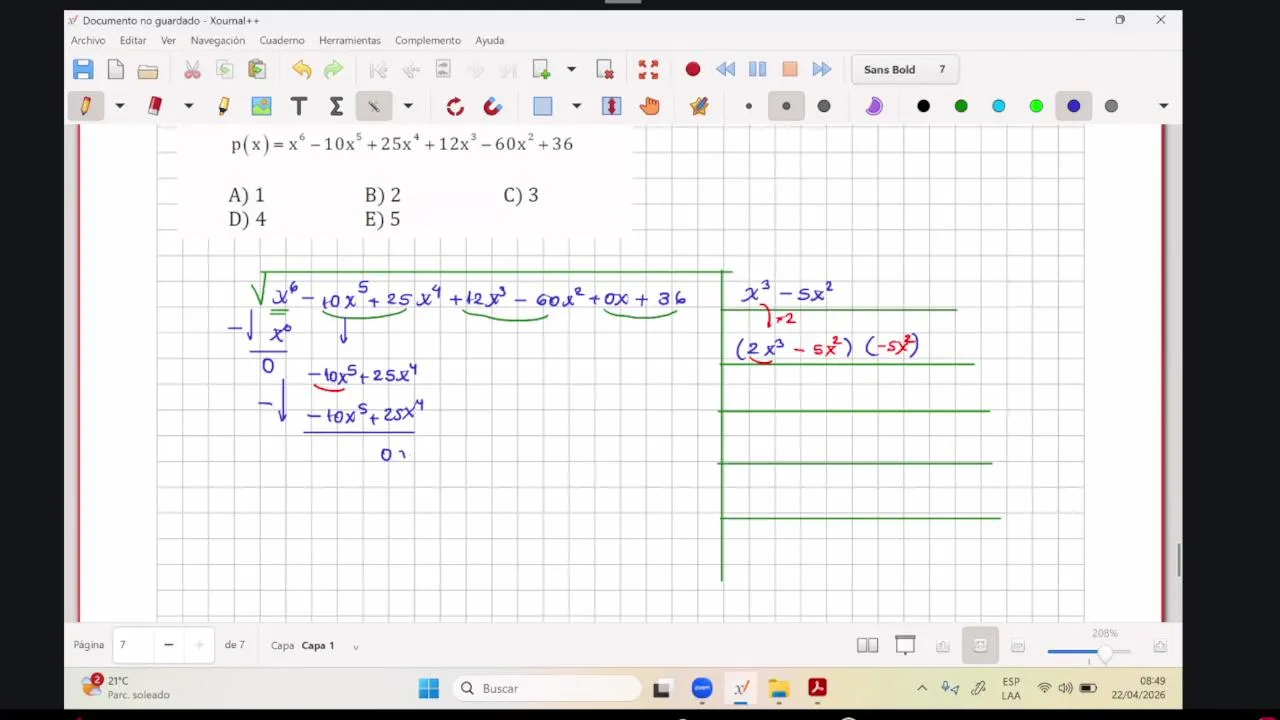Viewport: 1280px width, 720px height.
Task: Select the Insert Image tool
Action: tap(261, 106)
